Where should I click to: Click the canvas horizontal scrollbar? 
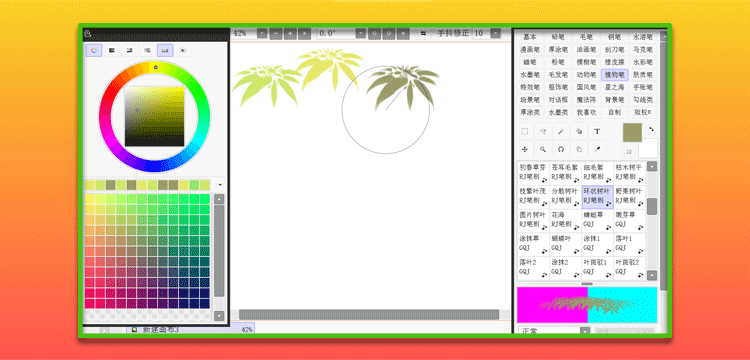click(369, 314)
